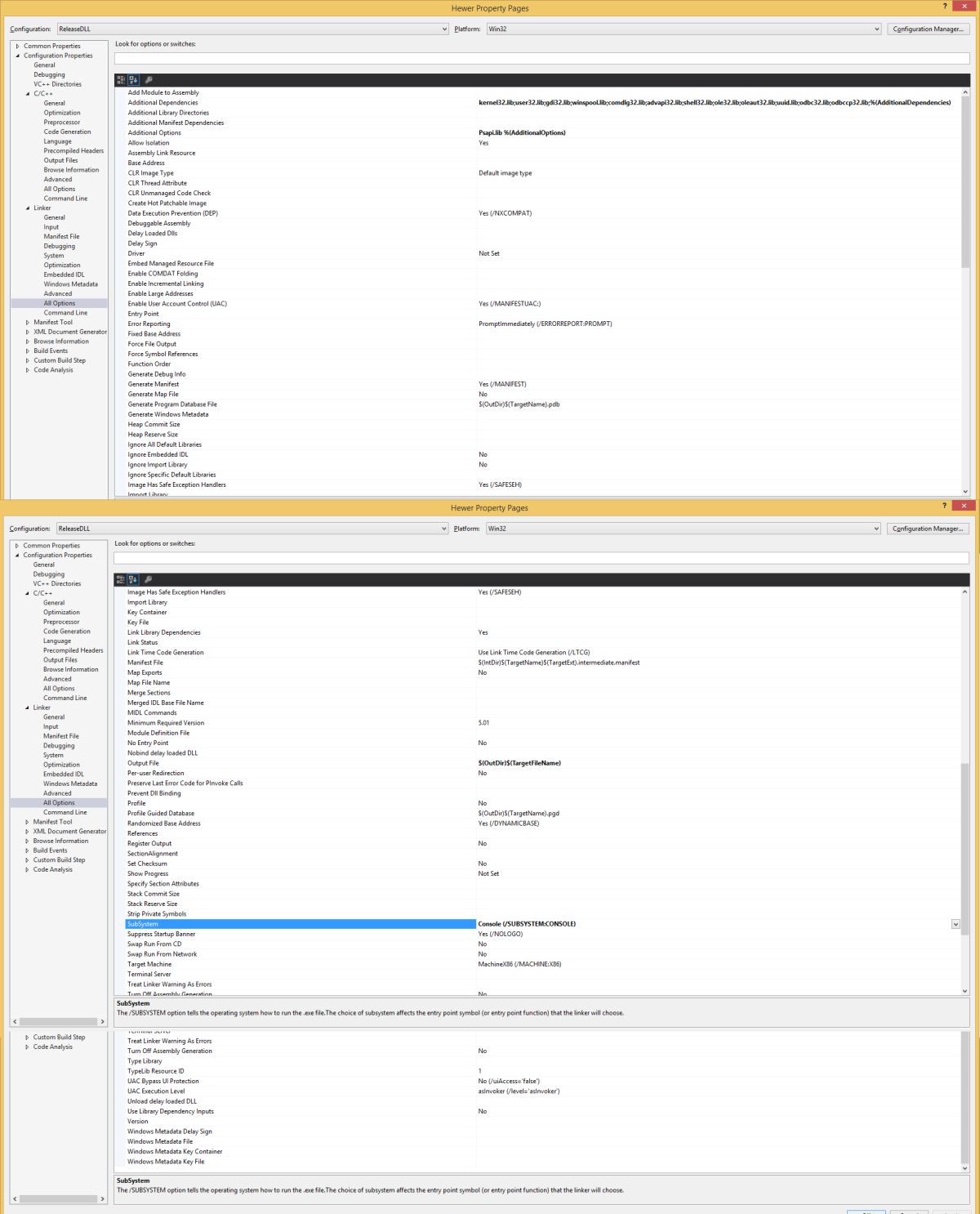Select Debugging under Configuration Properties, upper dialog
The width and height of the screenshot is (980, 1214).
pos(49,74)
